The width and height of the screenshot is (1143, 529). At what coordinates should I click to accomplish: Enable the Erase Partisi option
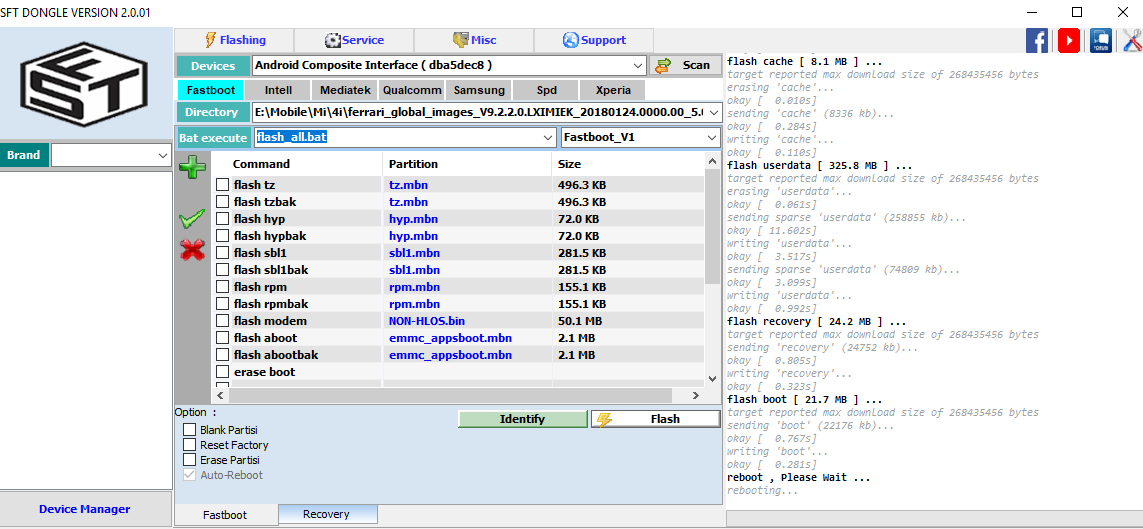coord(190,460)
